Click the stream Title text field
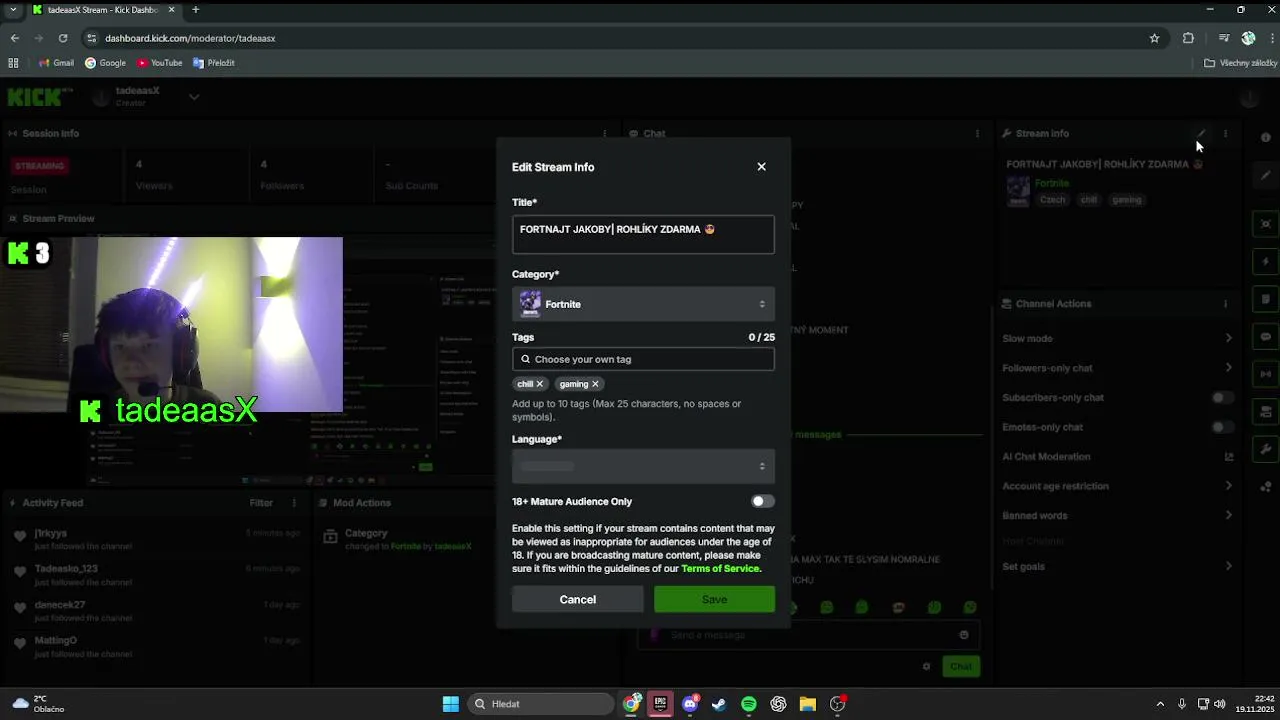The height and width of the screenshot is (720, 1280). coord(643,234)
